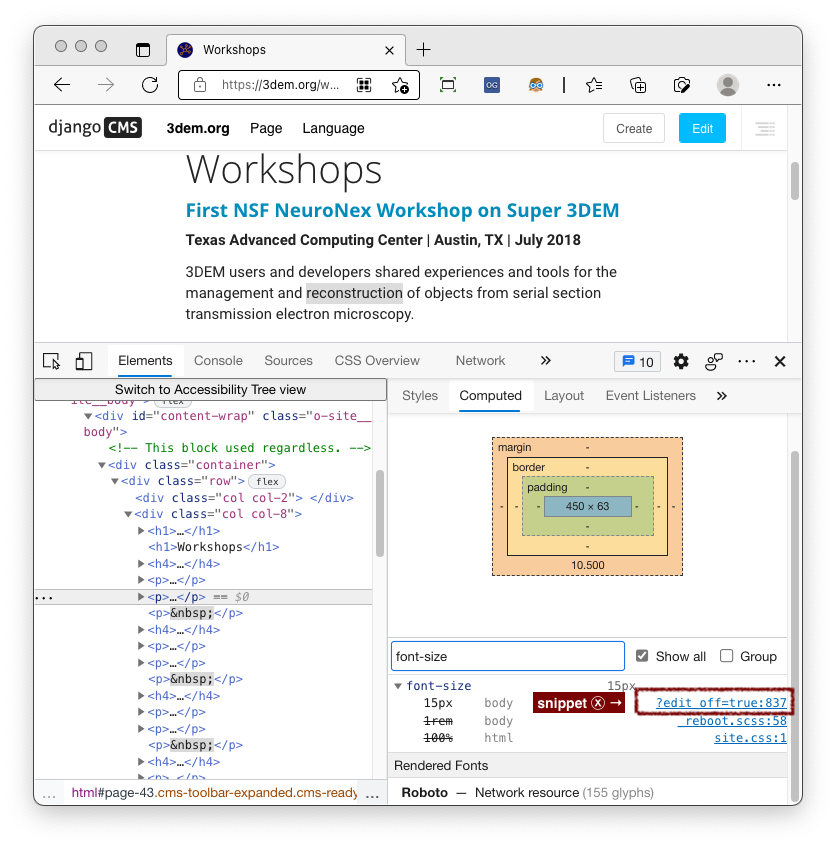Reload the current page

150,85
